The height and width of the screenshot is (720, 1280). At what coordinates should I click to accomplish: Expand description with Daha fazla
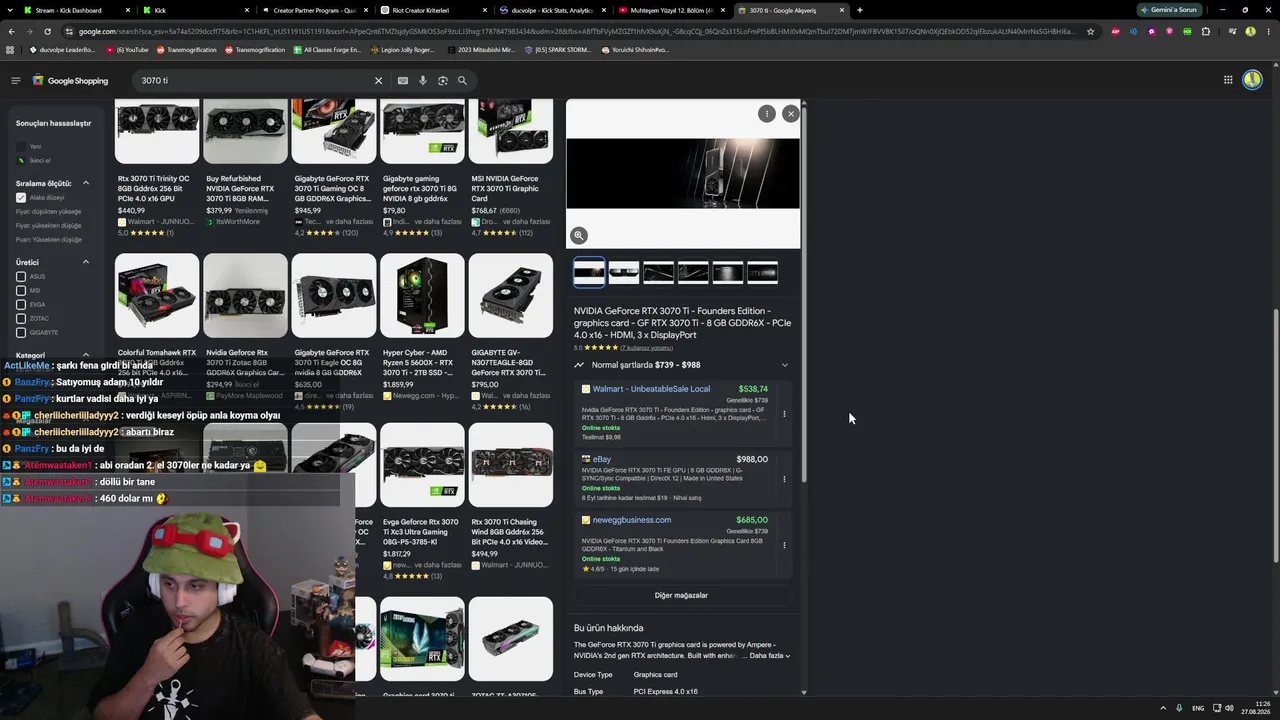point(770,656)
